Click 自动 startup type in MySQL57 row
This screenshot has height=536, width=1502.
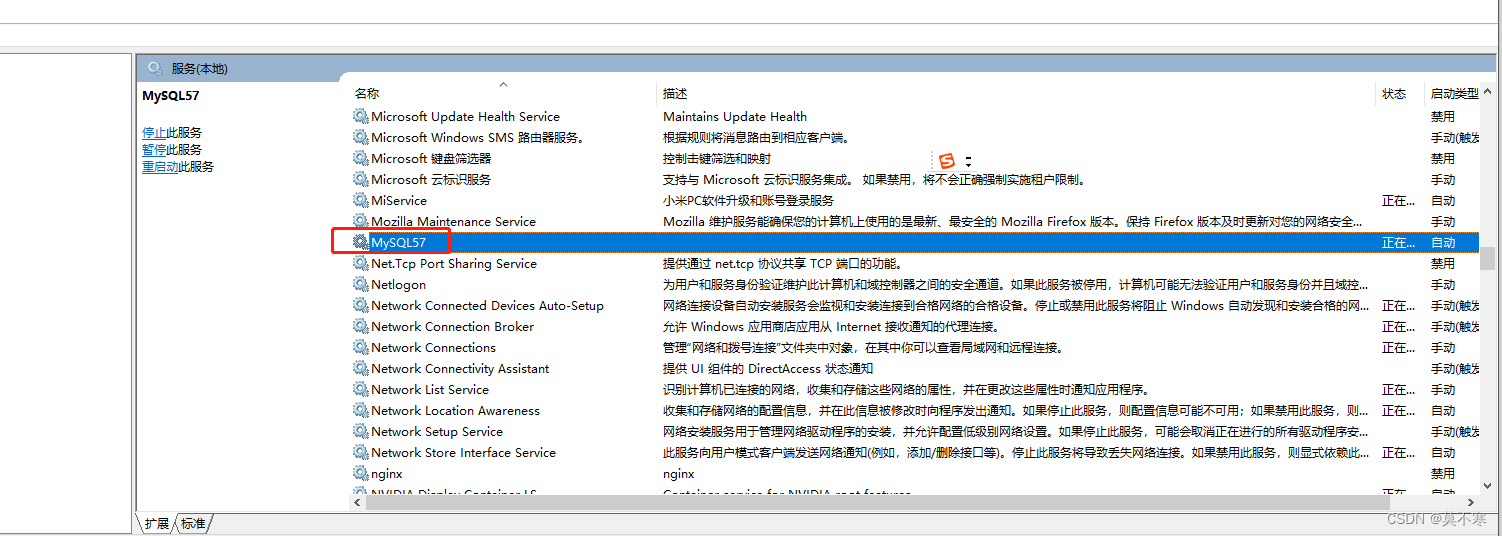tap(1443, 242)
